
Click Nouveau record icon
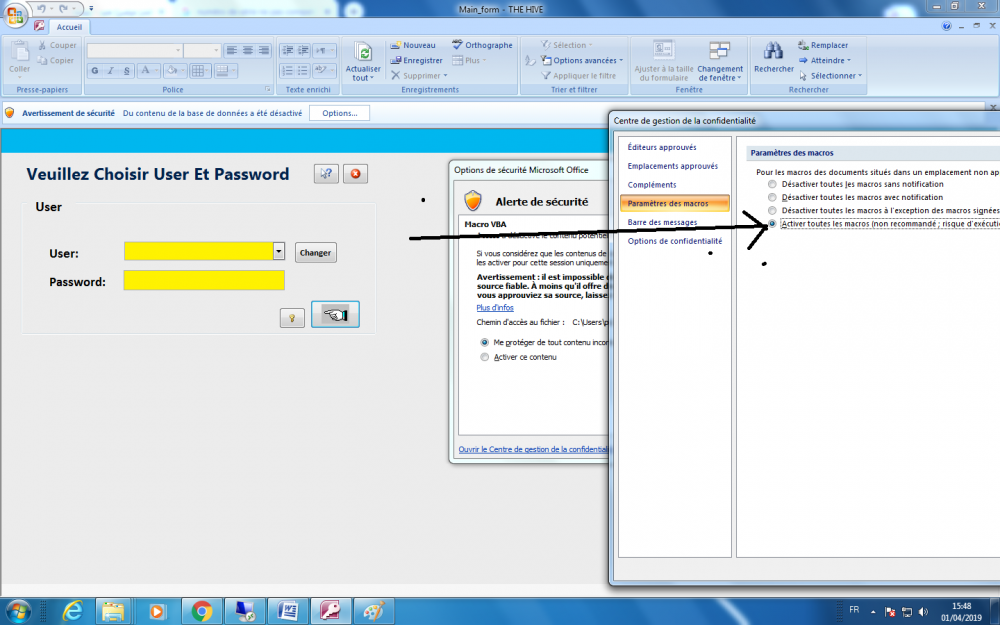[395, 45]
